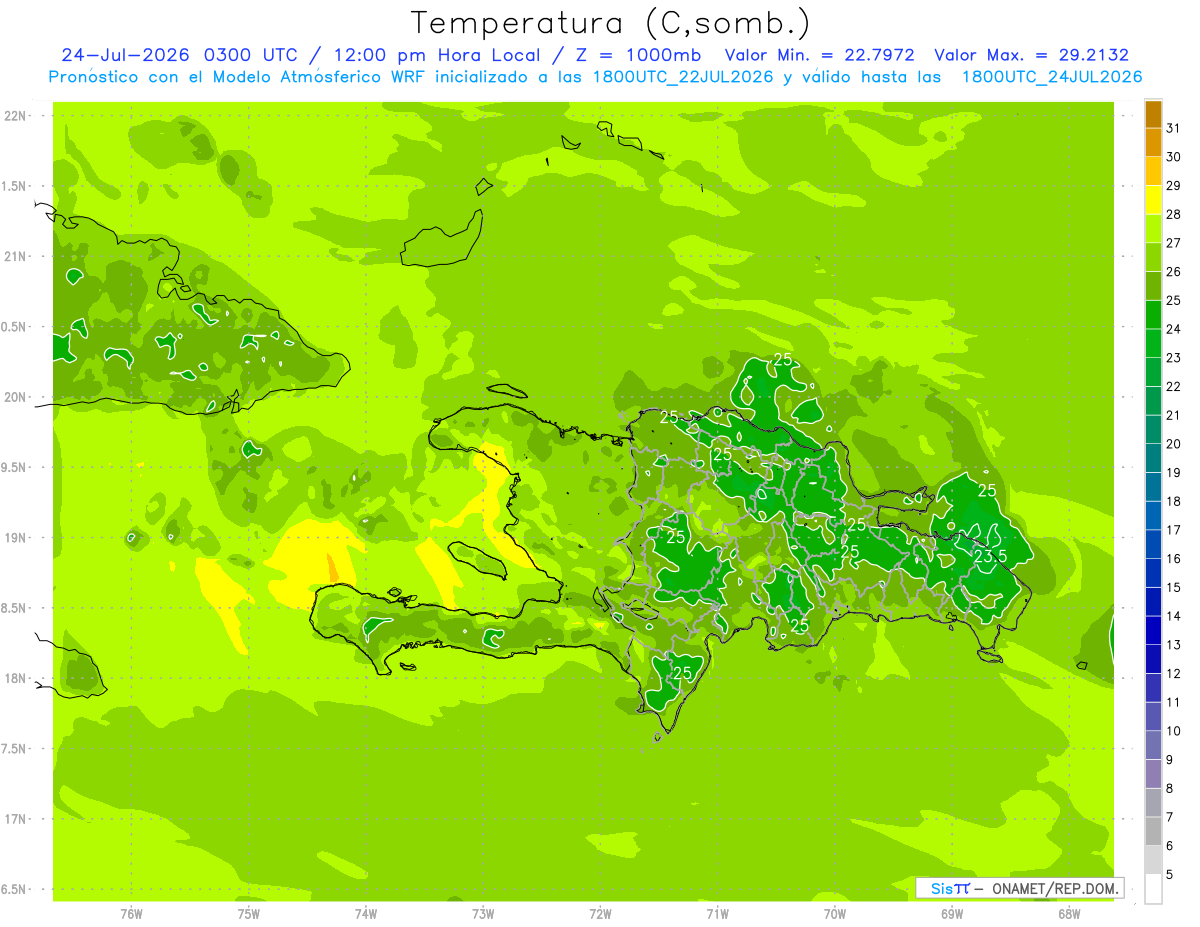Image resolution: width=1200 pixels, height=927 pixels.
Task: Click the '71W' longitude axis label
Action: point(717,914)
